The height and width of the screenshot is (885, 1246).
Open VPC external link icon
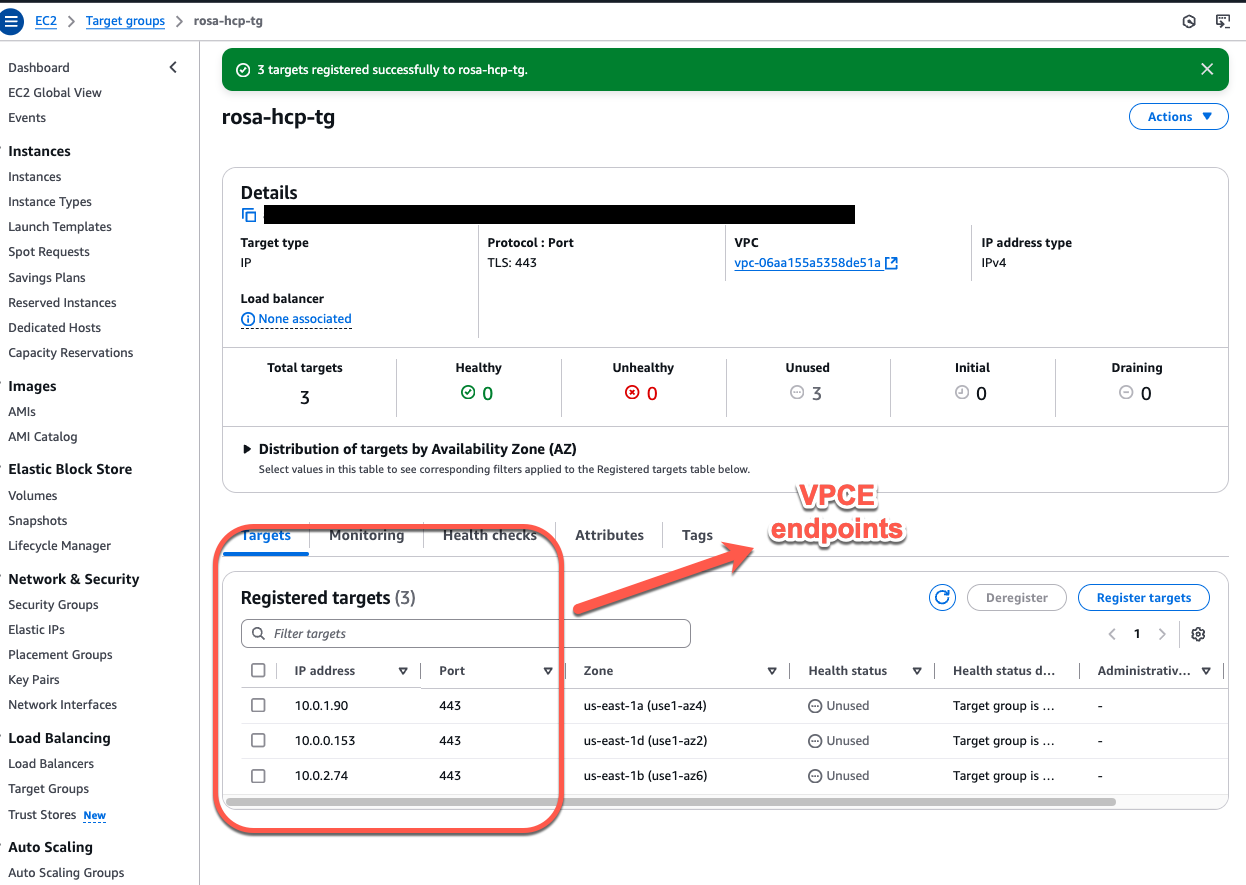[x=891, y=263]
